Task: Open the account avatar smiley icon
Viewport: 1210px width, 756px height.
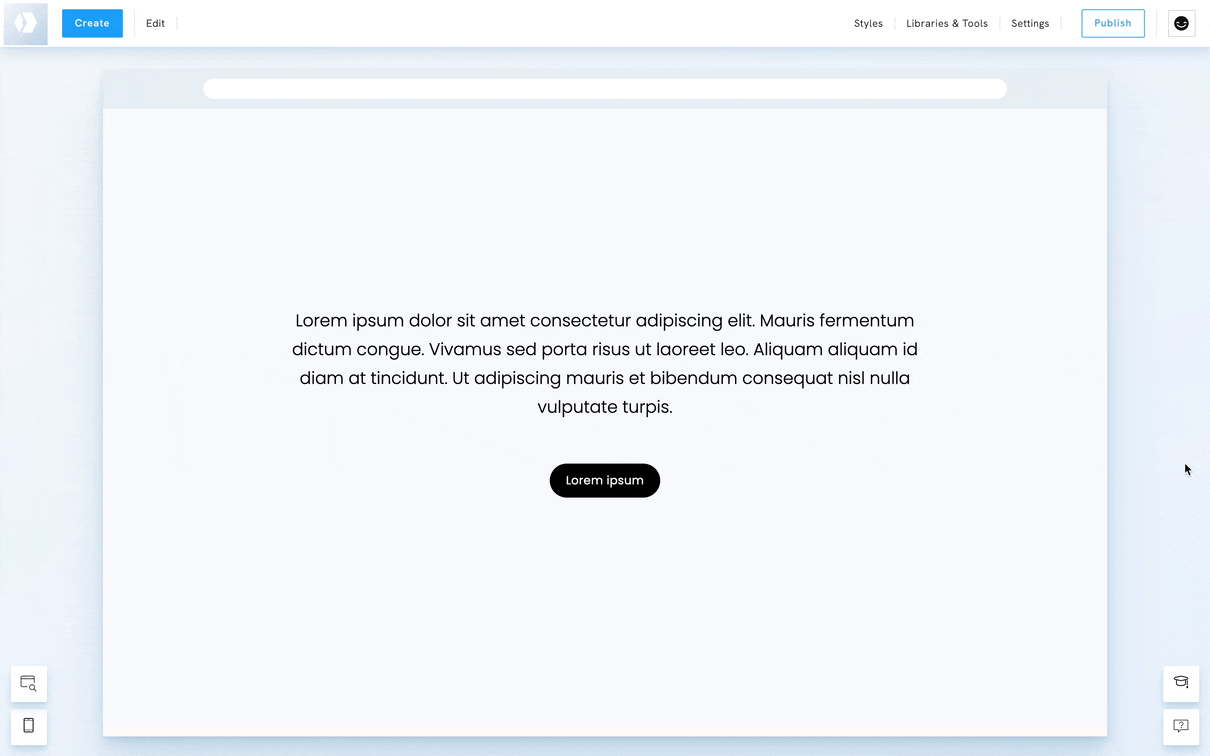Action: click(x=1181, y=23)
